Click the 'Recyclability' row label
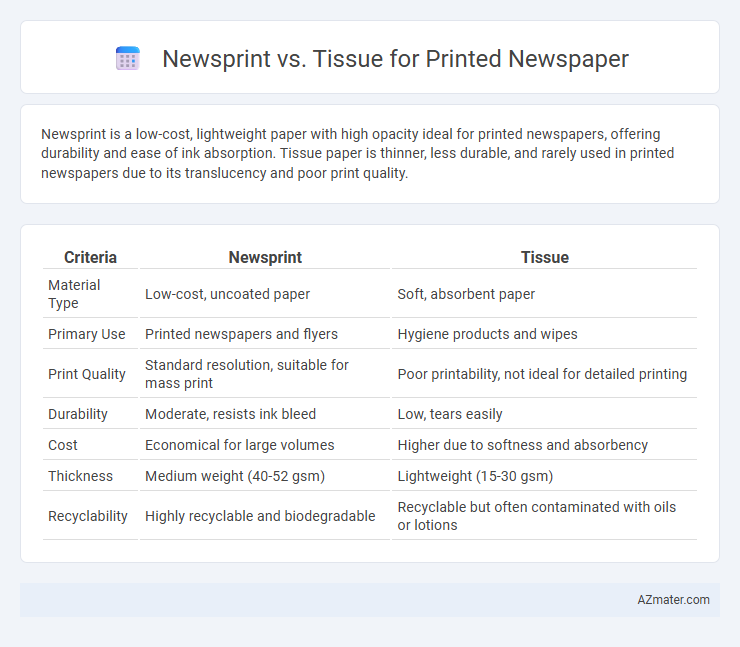The width and height of the screenshot is (740, 647). (x=88, y=516)
